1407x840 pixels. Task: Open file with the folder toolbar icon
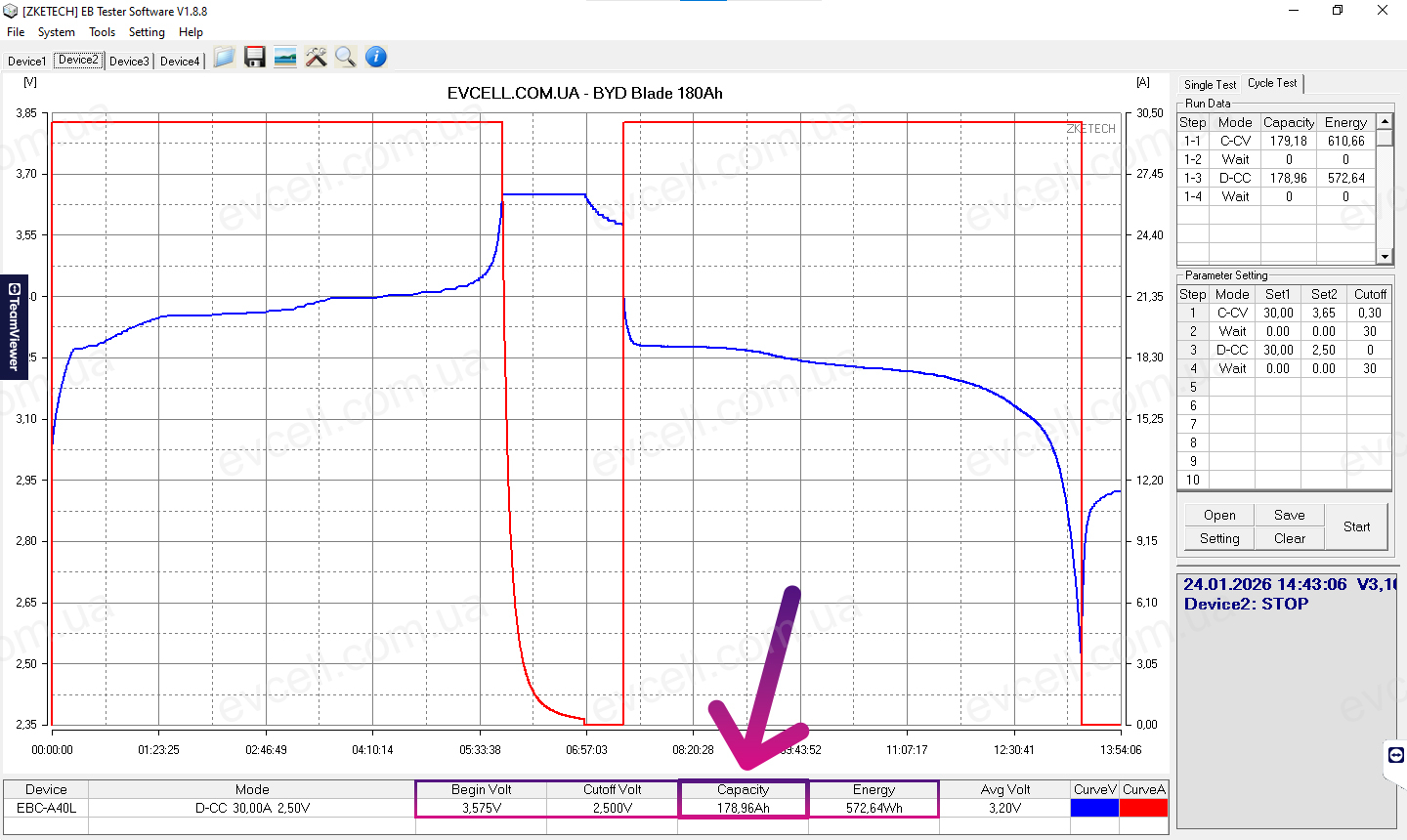click(225, 58)
